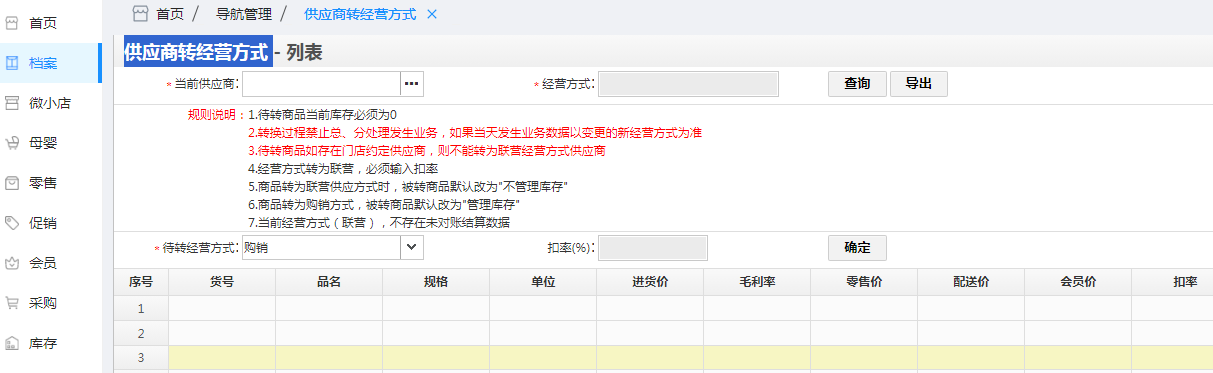Image resolution: width=1213 pixels, height=373 pixels.
Task: Click the 扣率 column header
Action: pos(1172,282)
